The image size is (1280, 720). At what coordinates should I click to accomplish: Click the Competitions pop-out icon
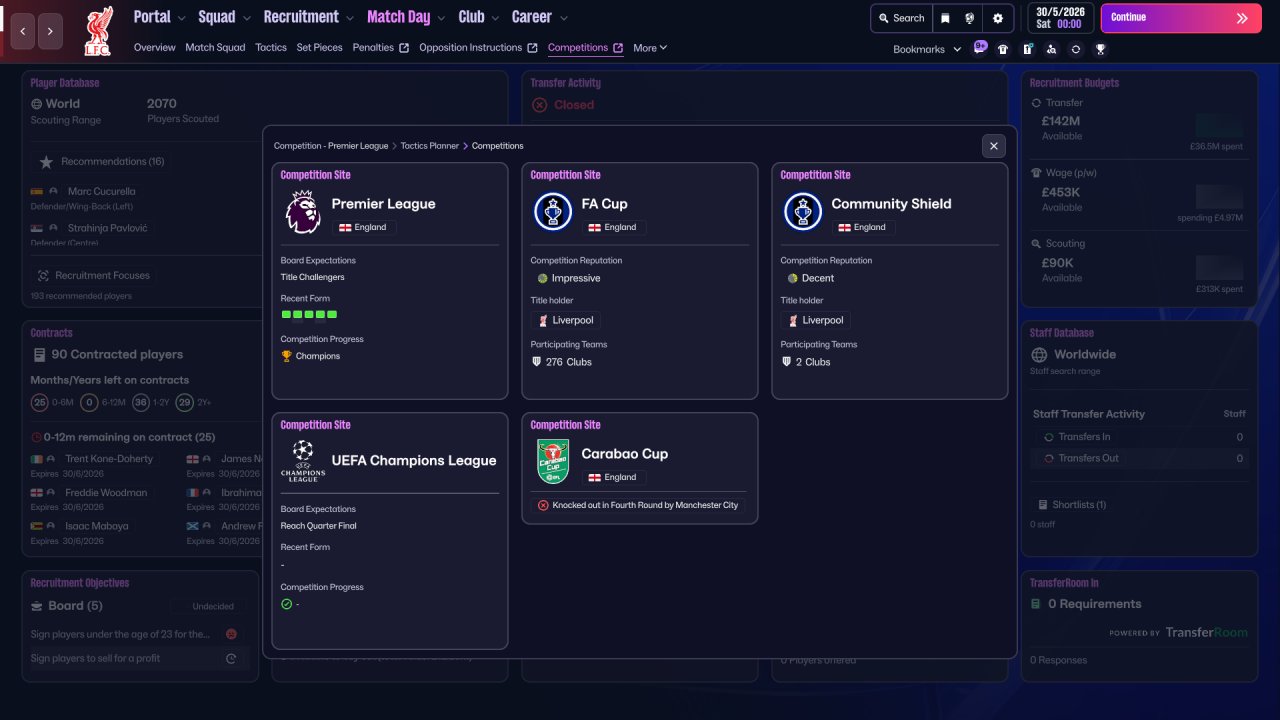coord(618,48)
